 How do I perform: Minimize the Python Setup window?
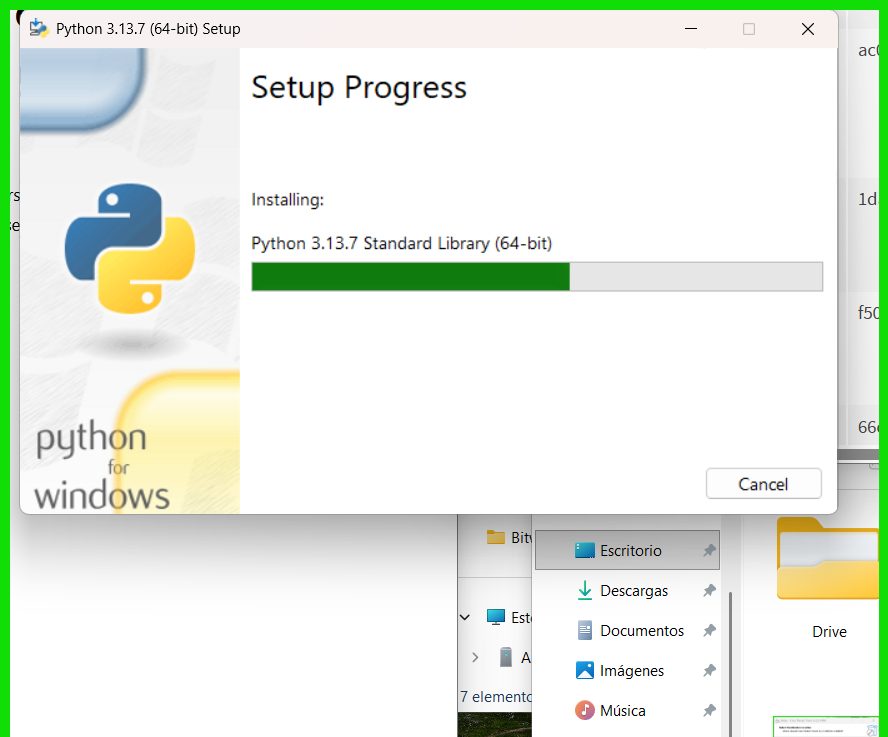(691, 29)
